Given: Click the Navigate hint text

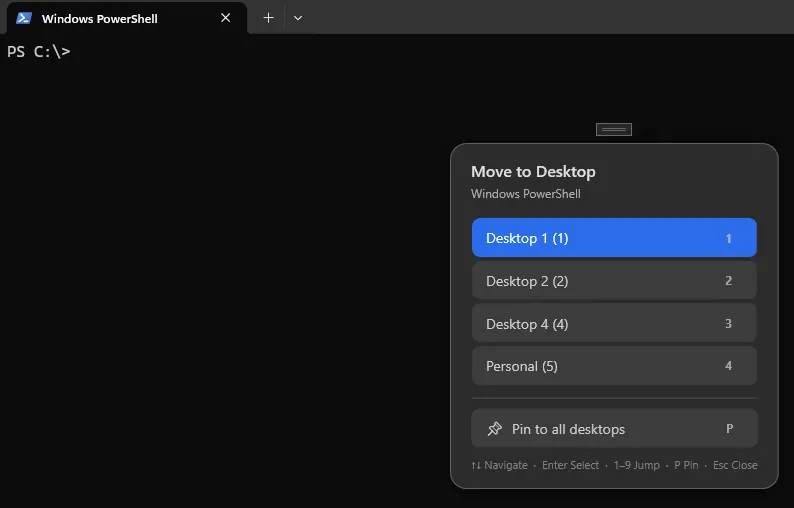Looking at the screenshot, I should (499, 465).
